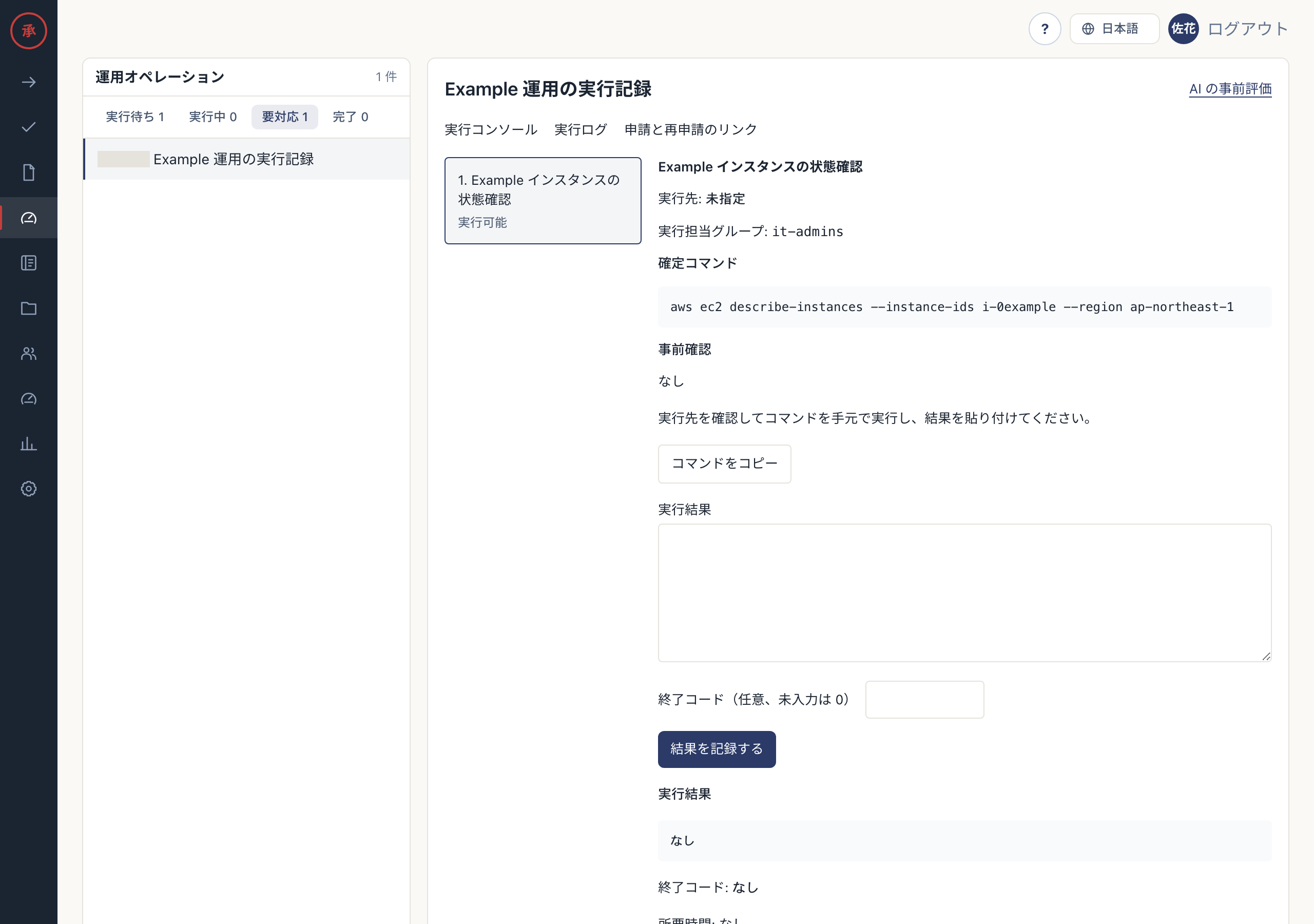Click the red 承 logo icon
The width and height of the screenshot is (1314, 924).
[x=29, y=30]
